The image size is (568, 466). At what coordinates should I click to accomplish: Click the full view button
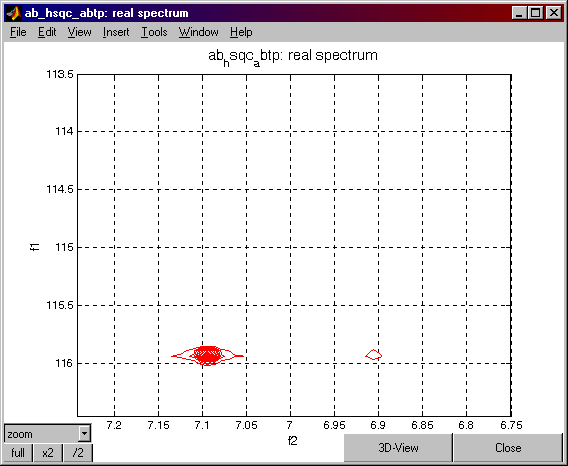[x=18, y=453]
